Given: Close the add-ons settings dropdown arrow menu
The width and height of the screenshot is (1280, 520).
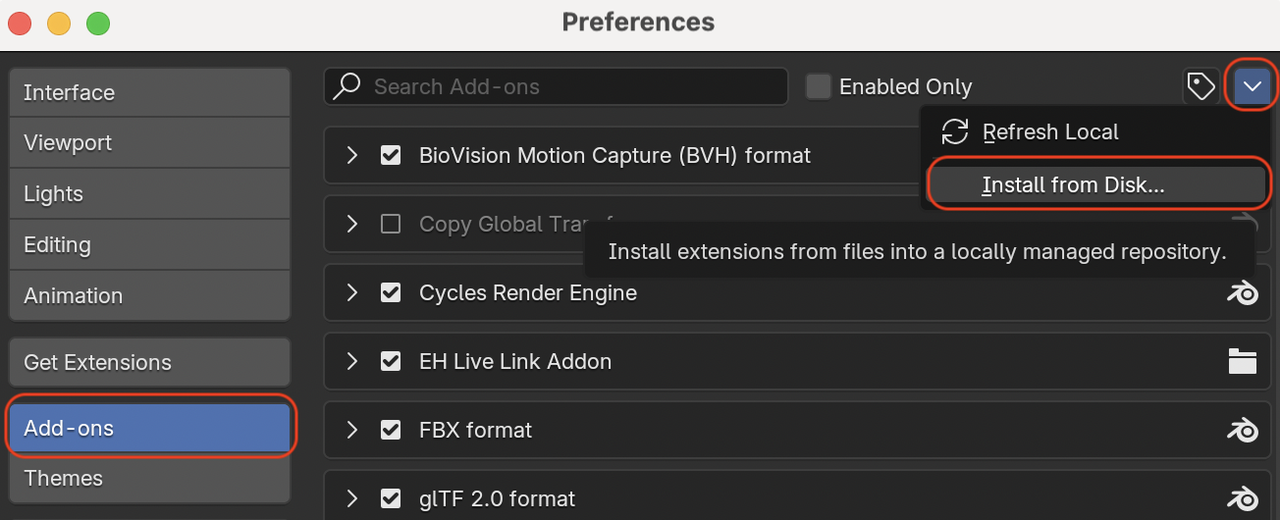Looking at the screenshot, I should 1252,87.
